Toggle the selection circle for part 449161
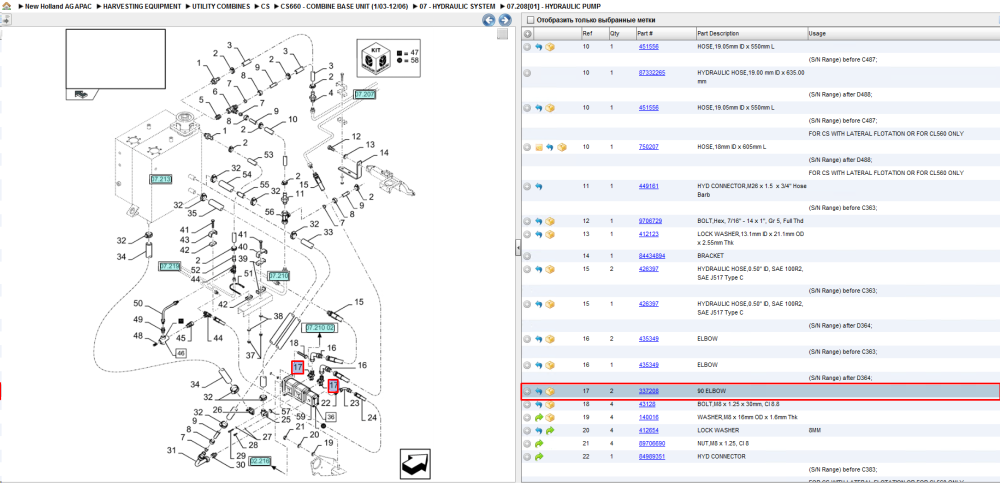 coord(527,187)
